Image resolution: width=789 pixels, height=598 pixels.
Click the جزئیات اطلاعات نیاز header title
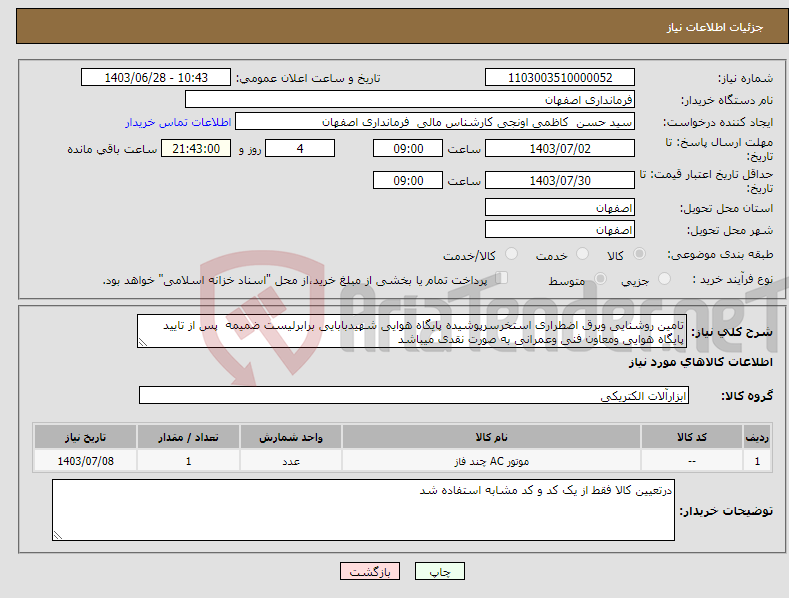(x=715, y=27)
